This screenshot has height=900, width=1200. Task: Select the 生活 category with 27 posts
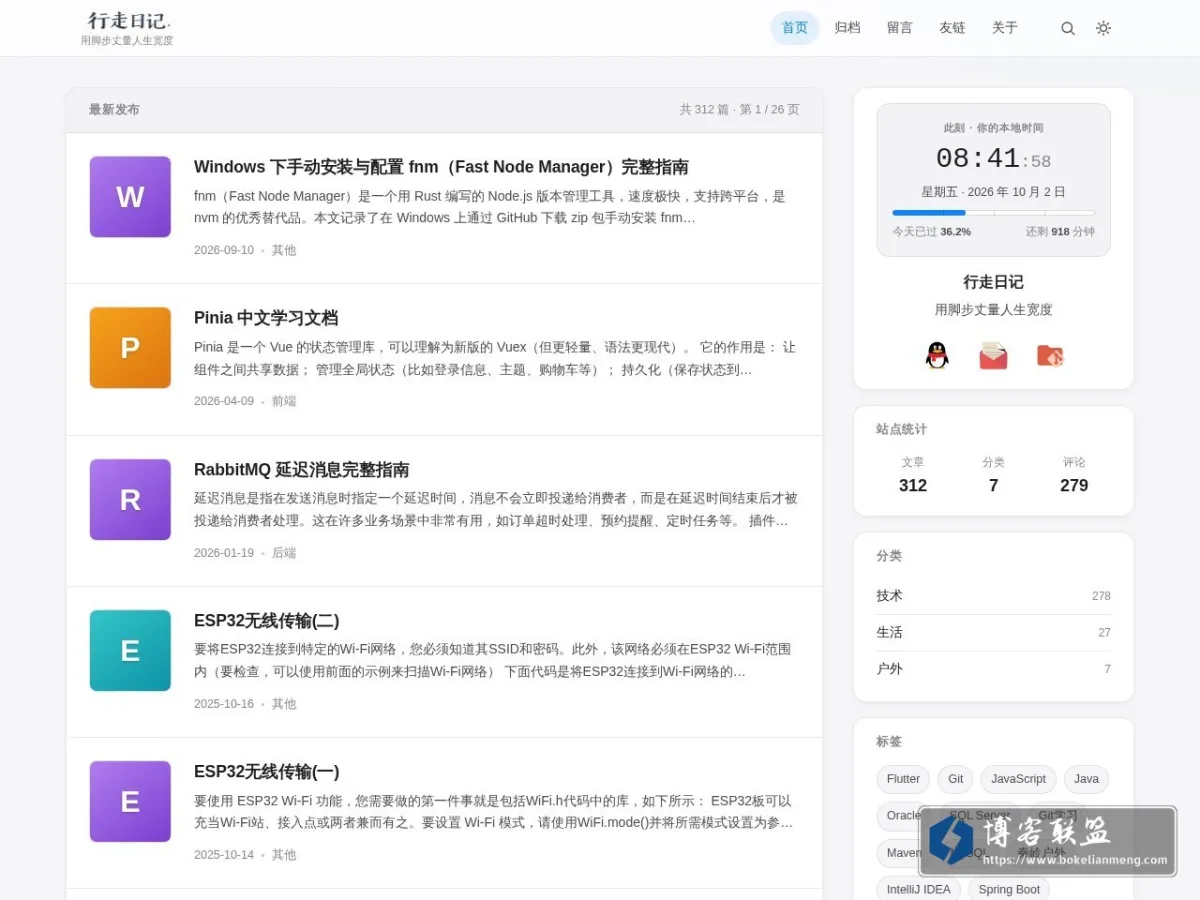click(x=993, y=633)
